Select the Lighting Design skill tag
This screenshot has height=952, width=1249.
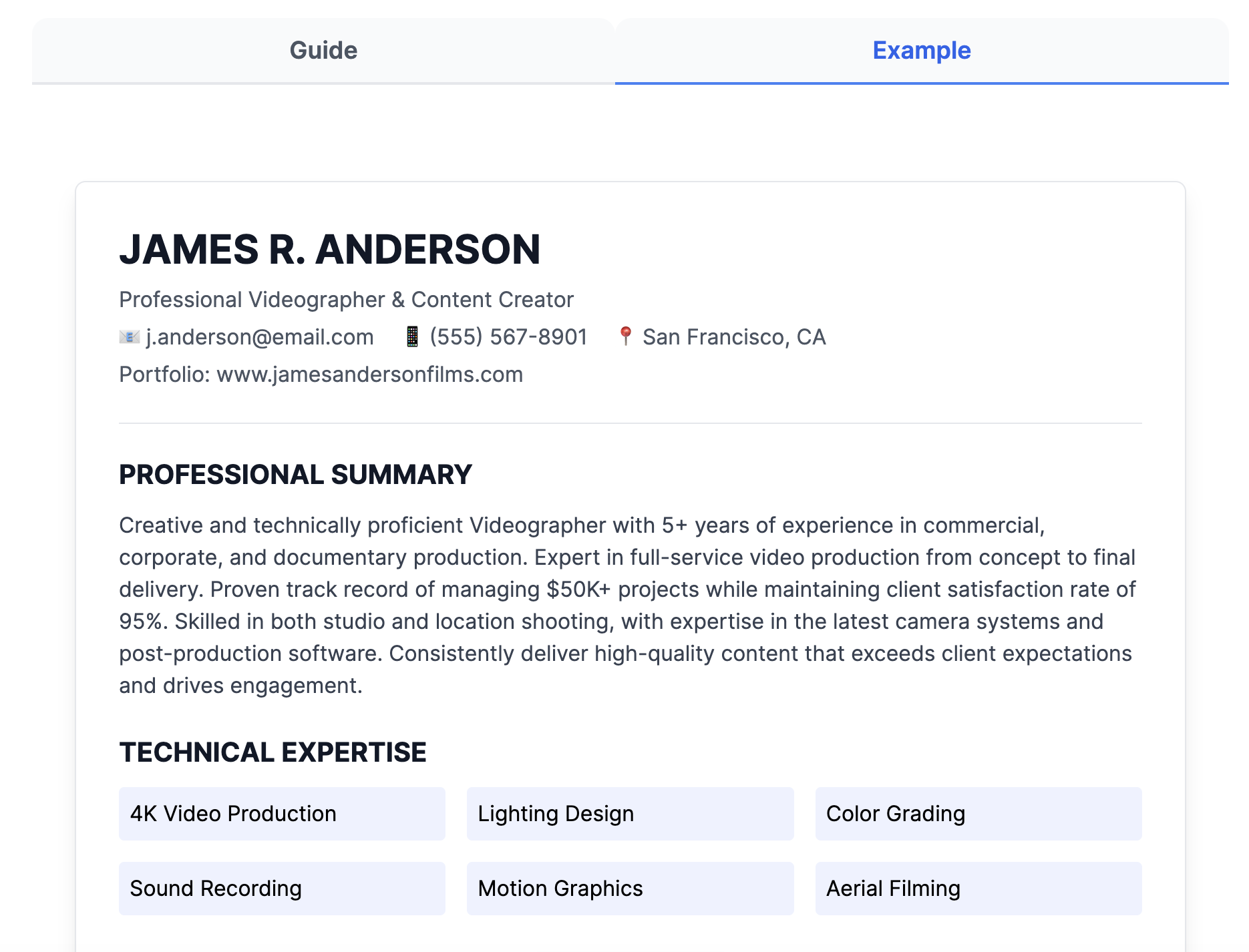[630, 814]
